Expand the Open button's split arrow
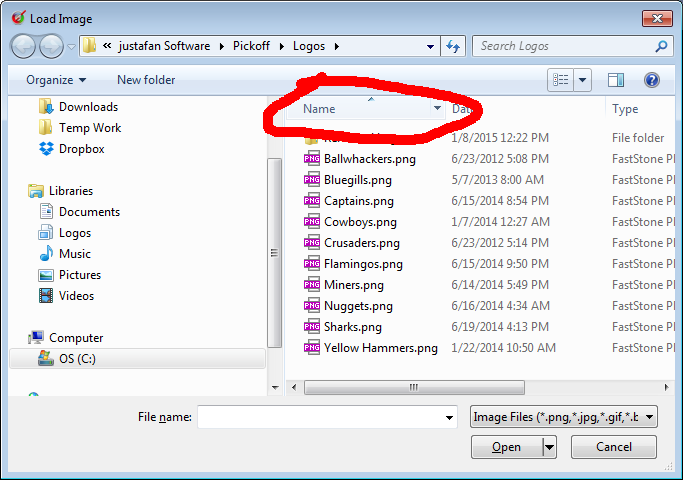 tap(549, 447)
